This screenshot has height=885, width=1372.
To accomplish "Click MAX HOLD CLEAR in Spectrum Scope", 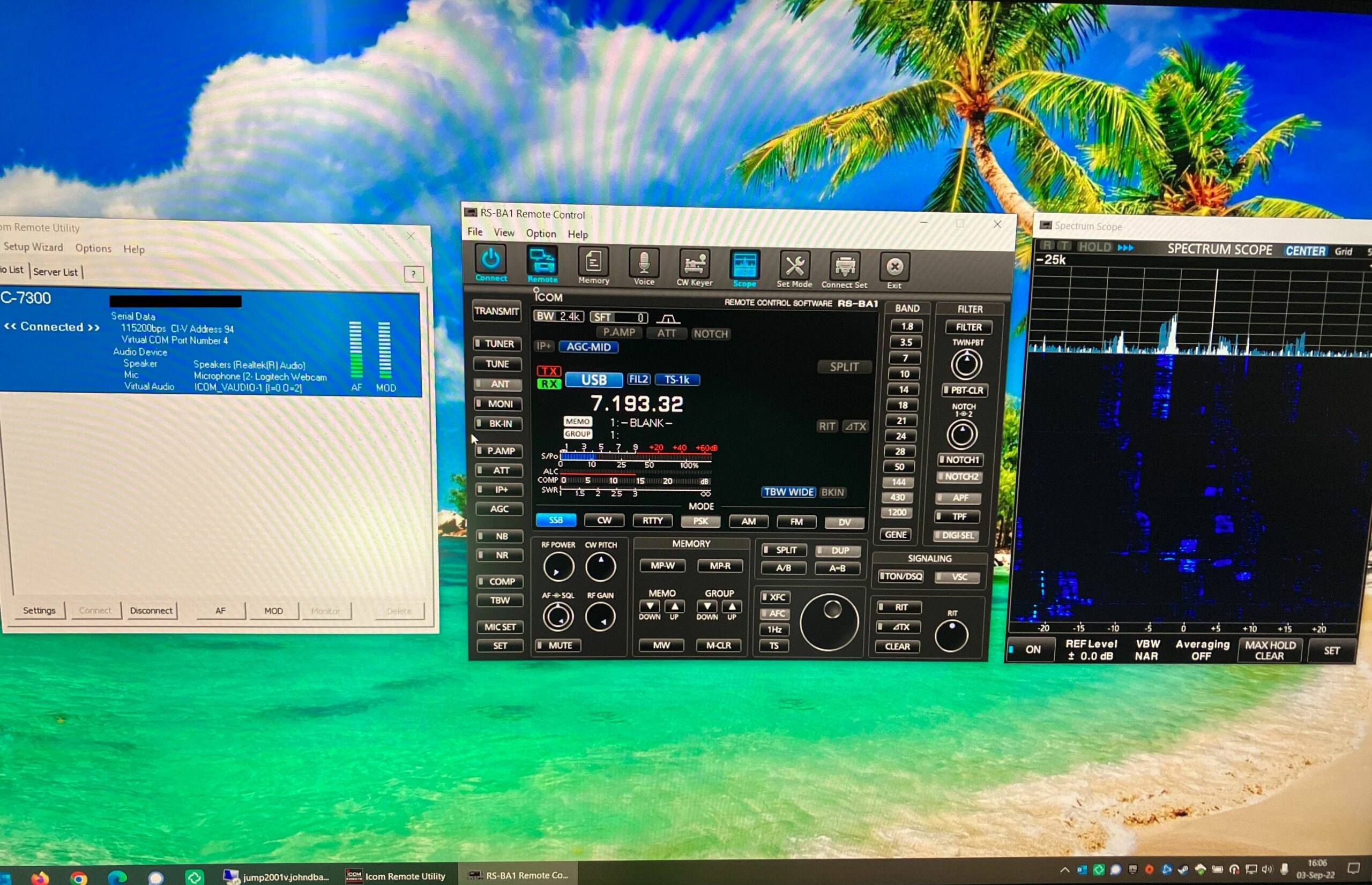I will [1270, 650].
